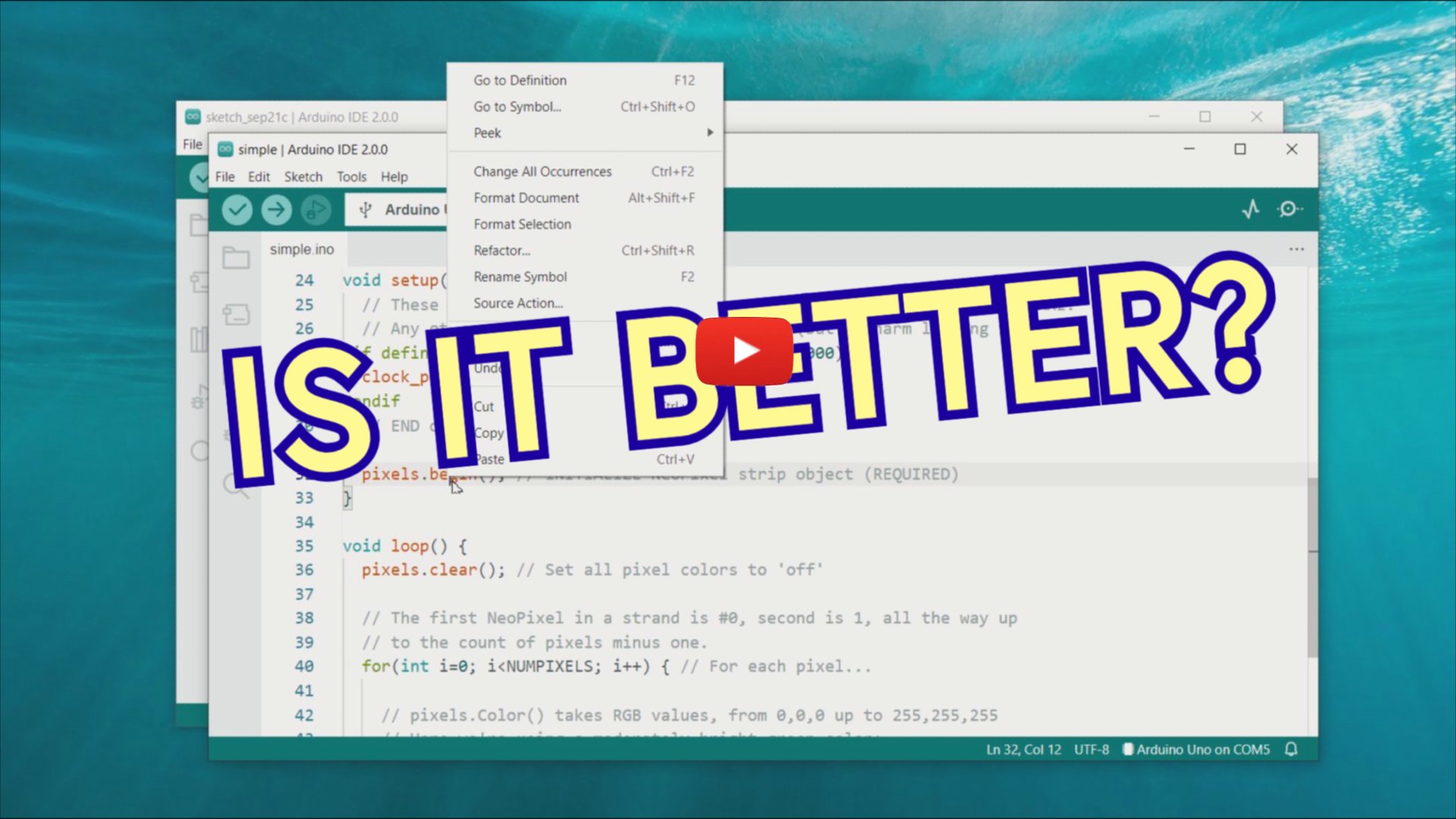Start debugging from the toolbar debug icon

click(316, 210)
